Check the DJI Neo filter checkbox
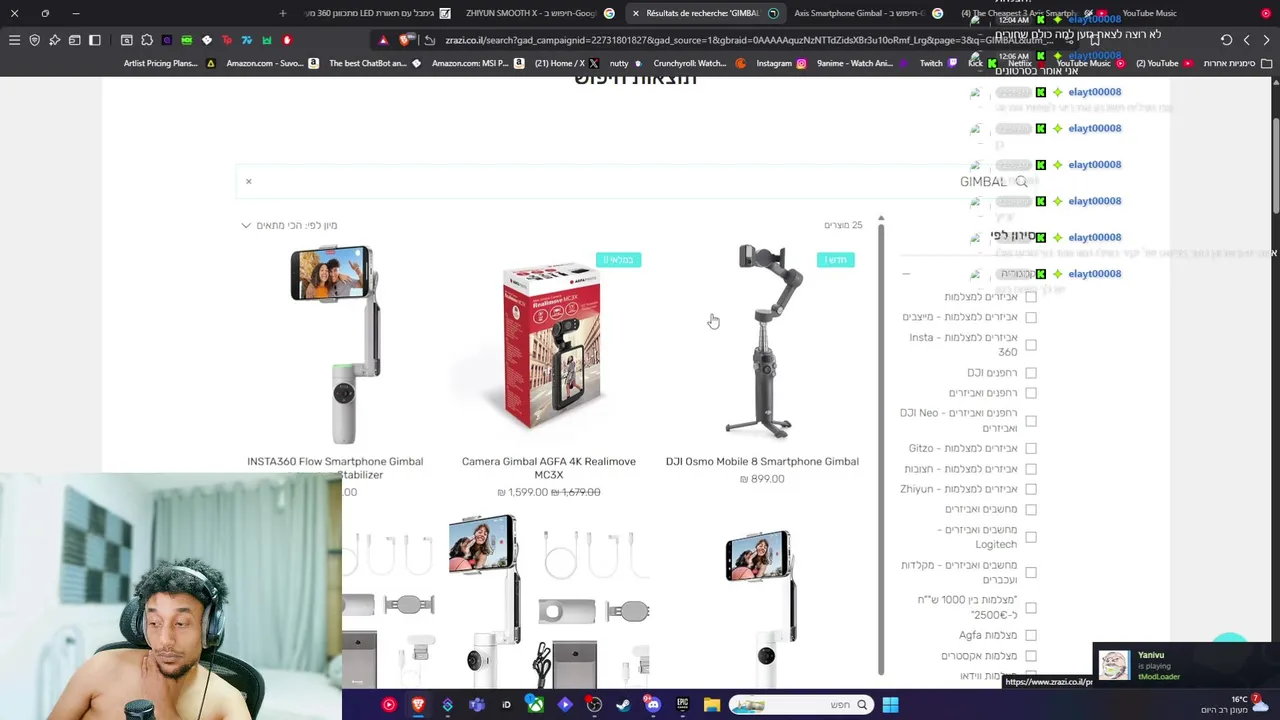1280x720 pixels. tap(1031, 421)
